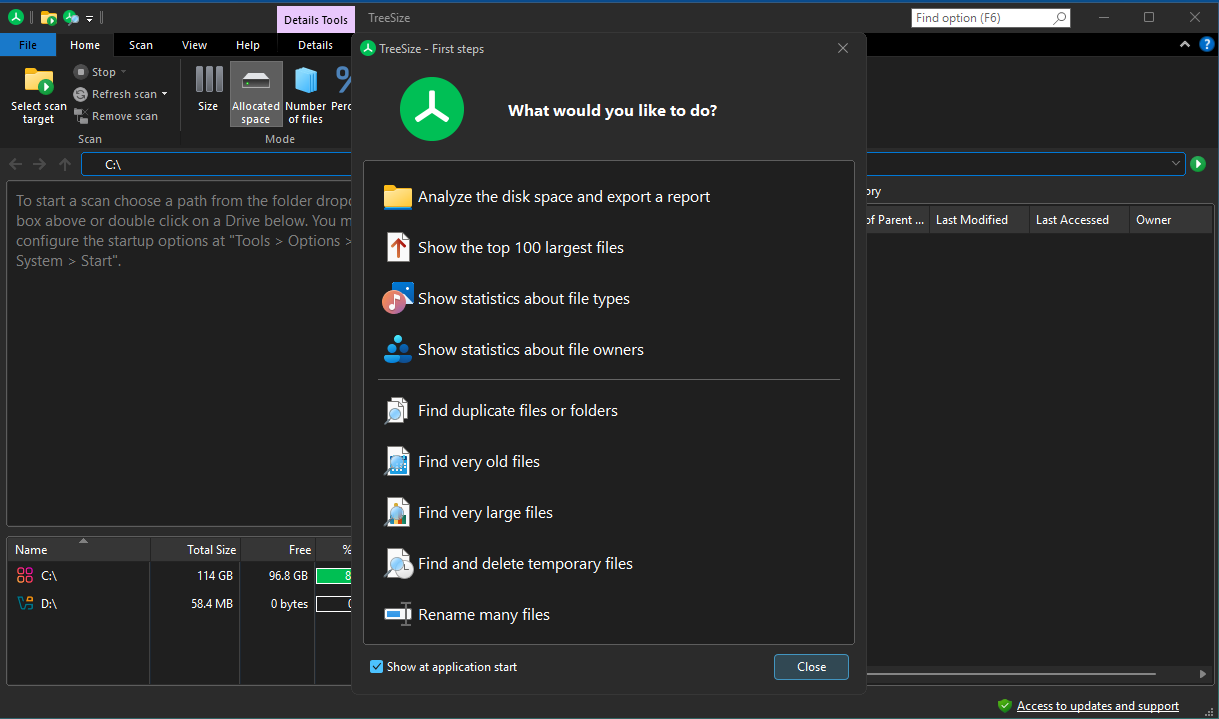
Task: Choose Analyze the disk space and export a report
Action: tap(608, 196)
